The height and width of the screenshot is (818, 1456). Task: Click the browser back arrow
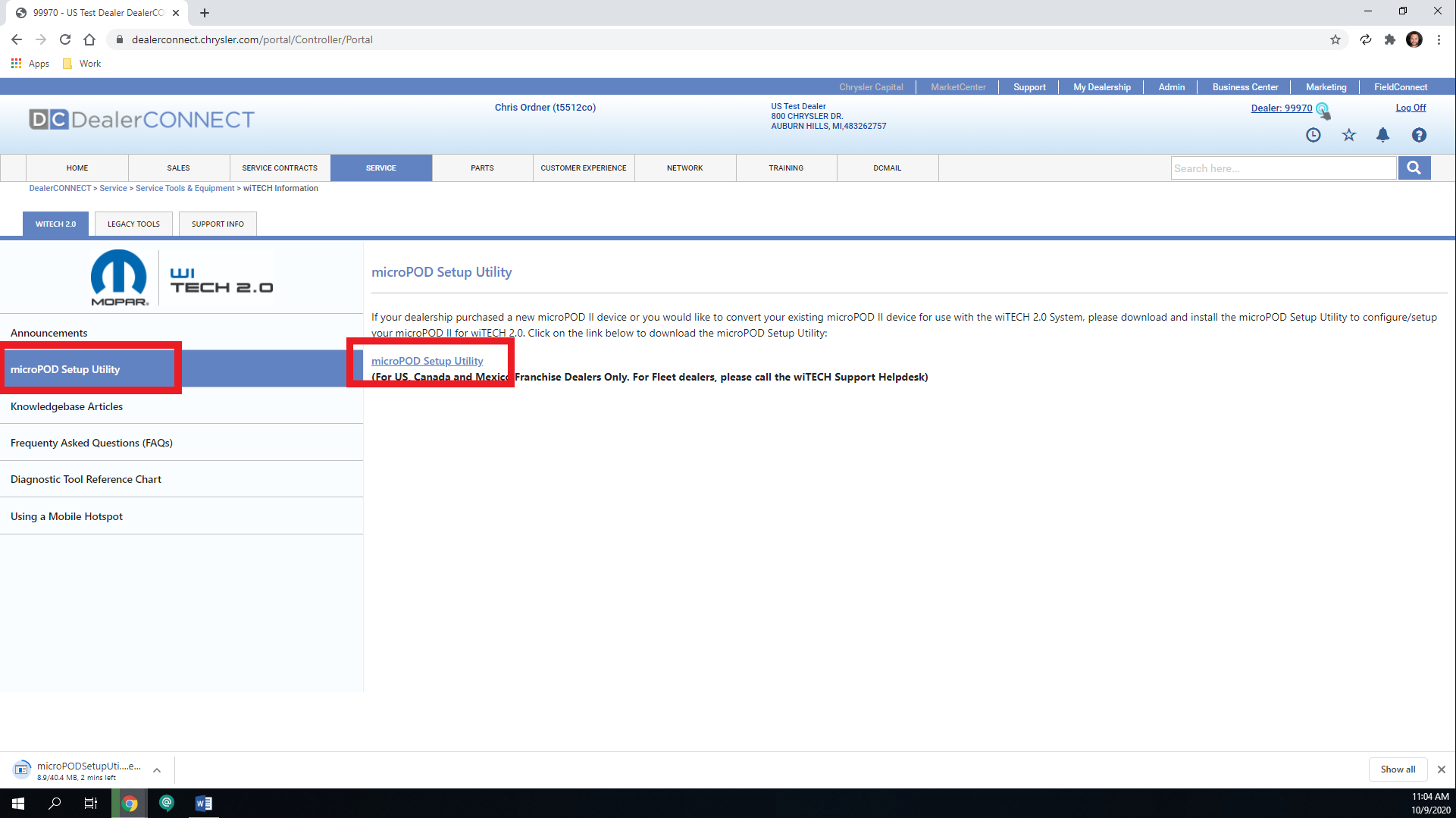17,39
